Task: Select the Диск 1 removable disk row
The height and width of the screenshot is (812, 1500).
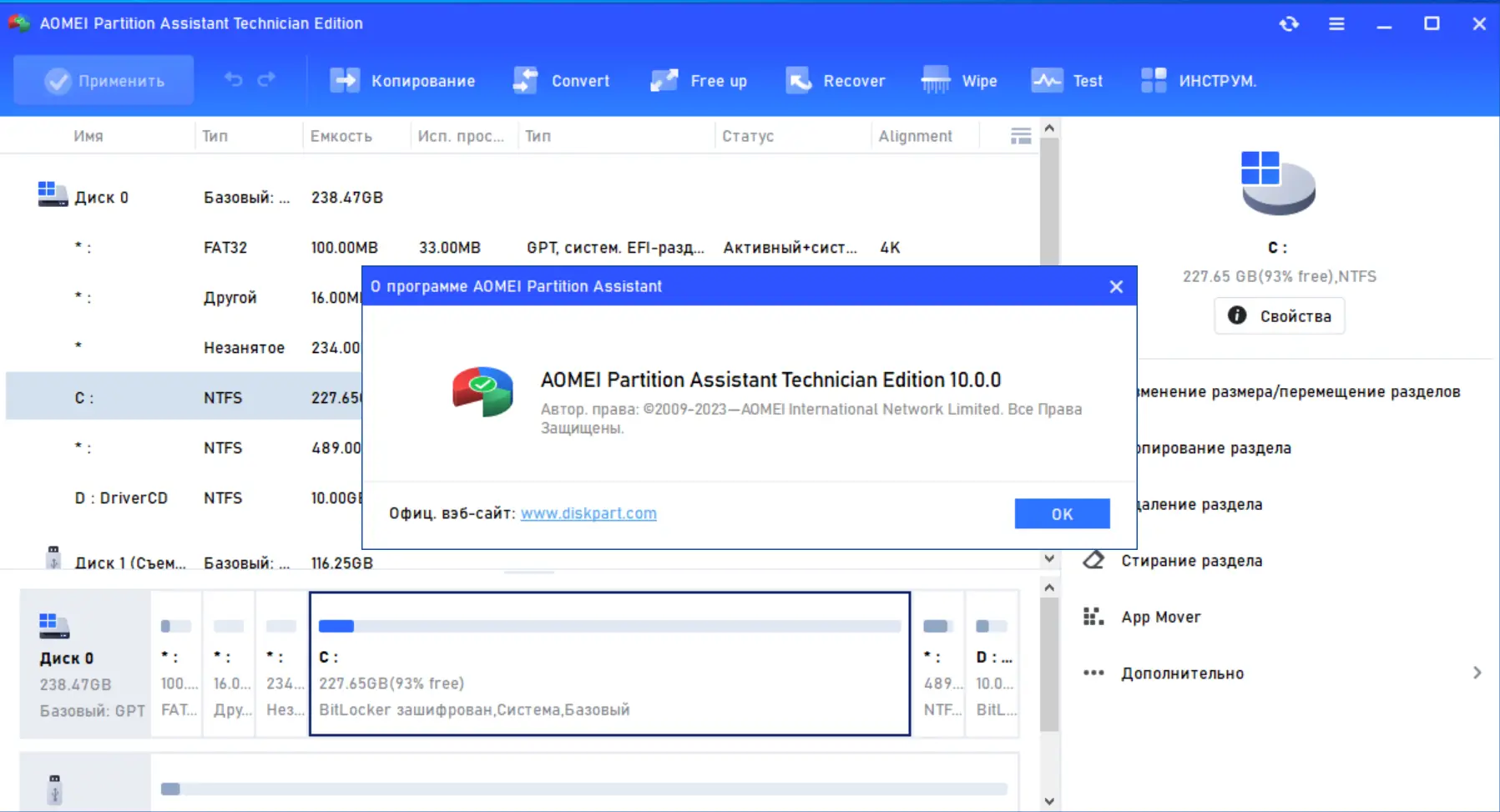Action: pos(522,561)
